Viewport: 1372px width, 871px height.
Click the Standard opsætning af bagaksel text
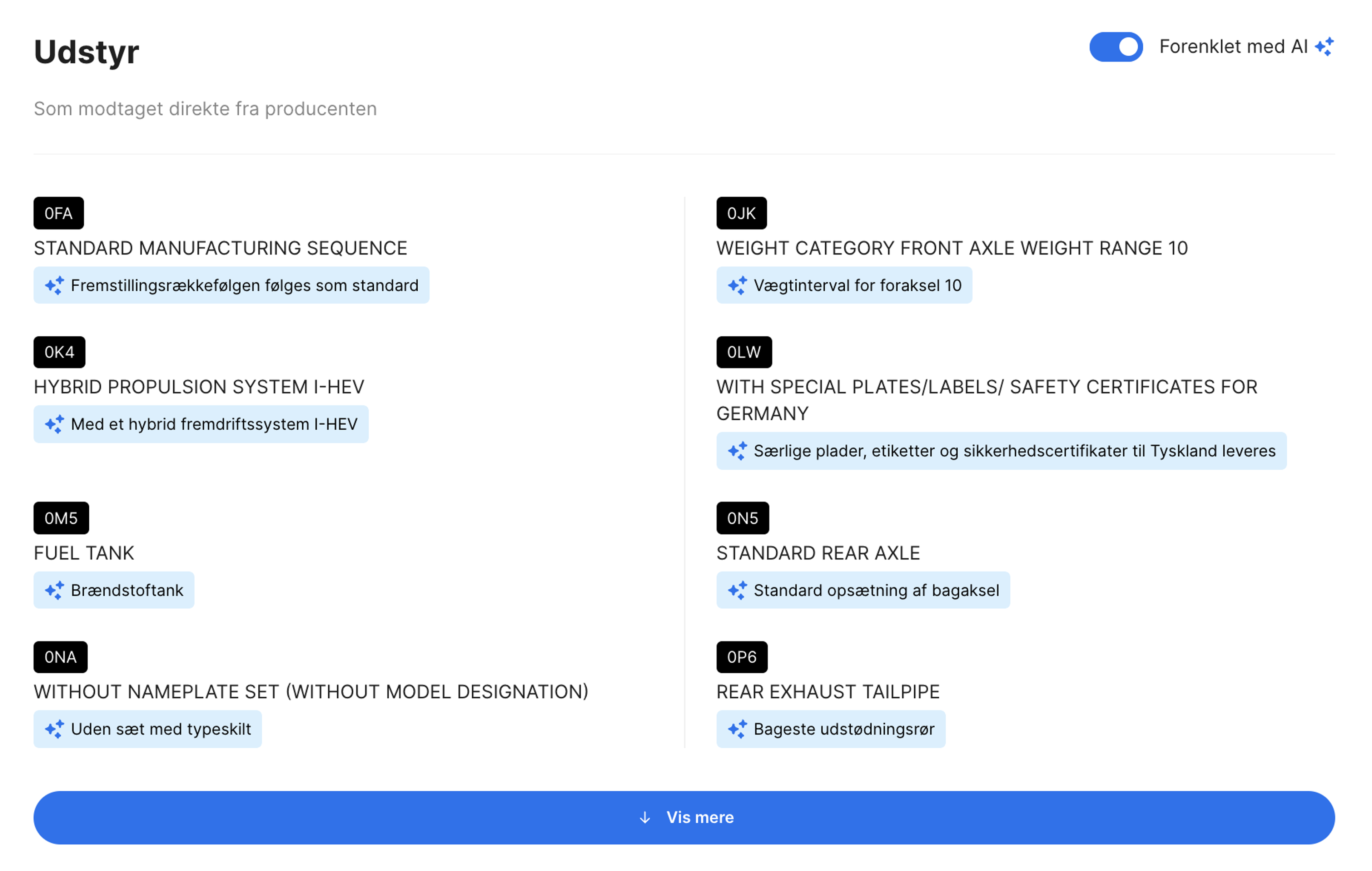(x=876, y=590)
